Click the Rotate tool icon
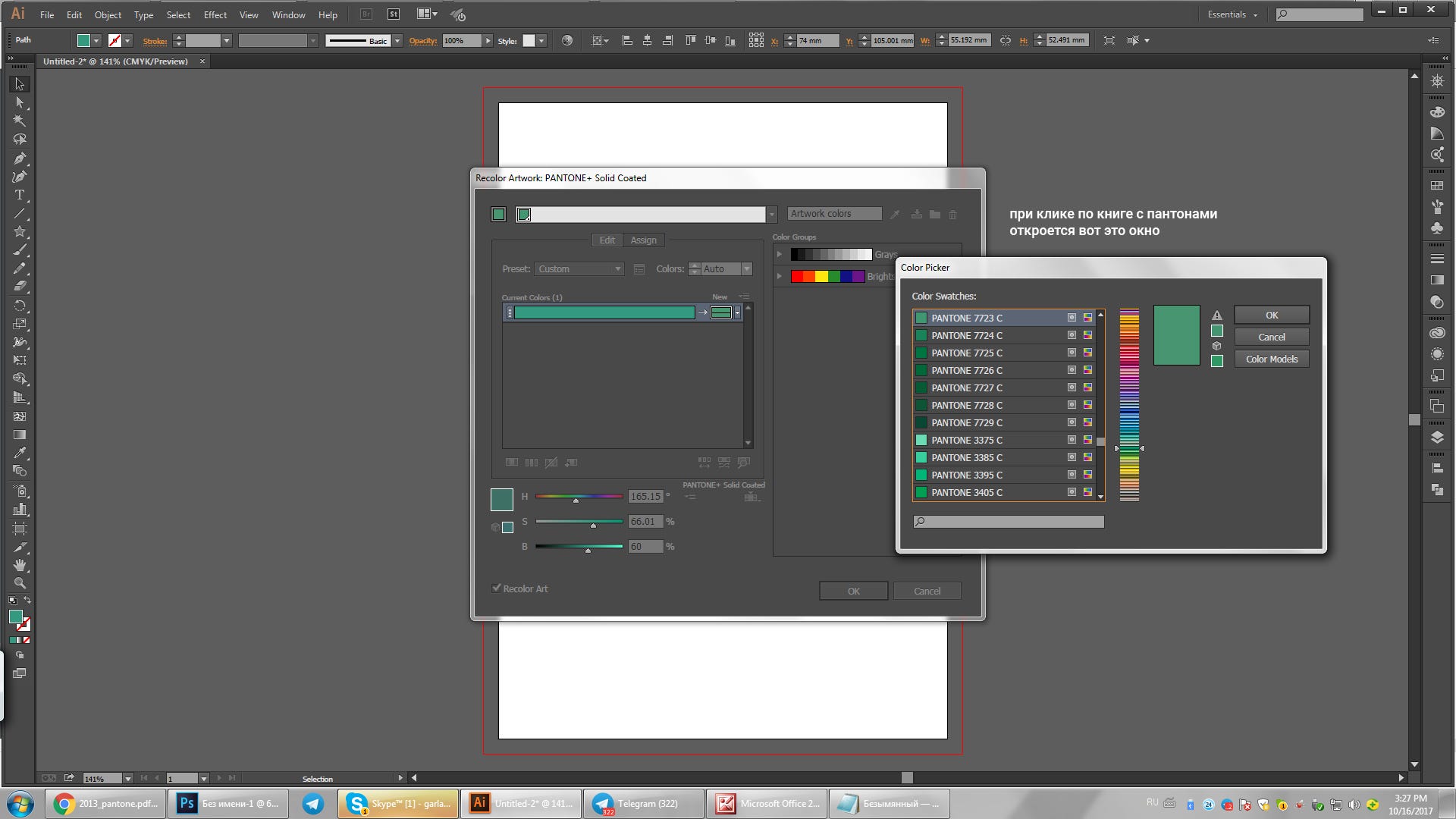1456x819 pixels. pos(19,306)
